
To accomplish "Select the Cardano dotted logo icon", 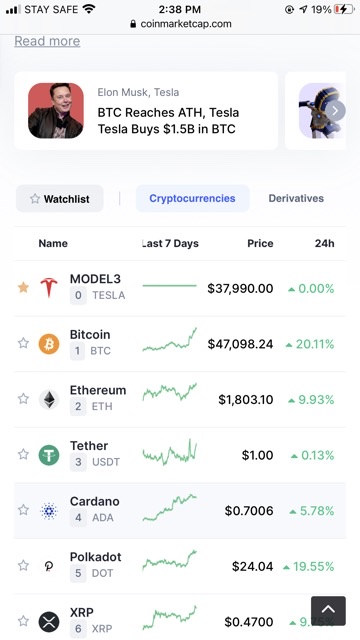I will pyautogui.click(x=49, y=511).
